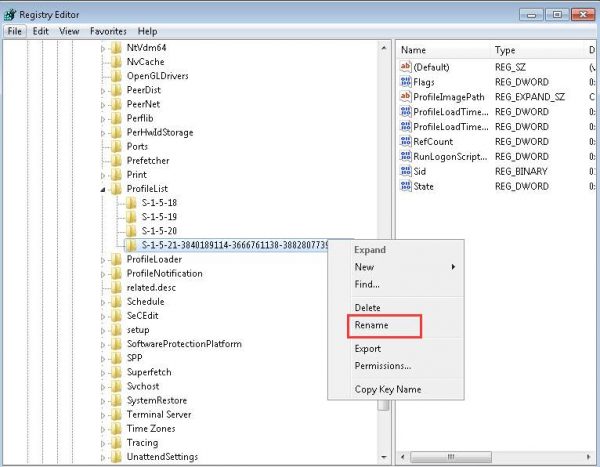
Task: Expand the PerHwIdStorage tree node
Action: point(103,133)
